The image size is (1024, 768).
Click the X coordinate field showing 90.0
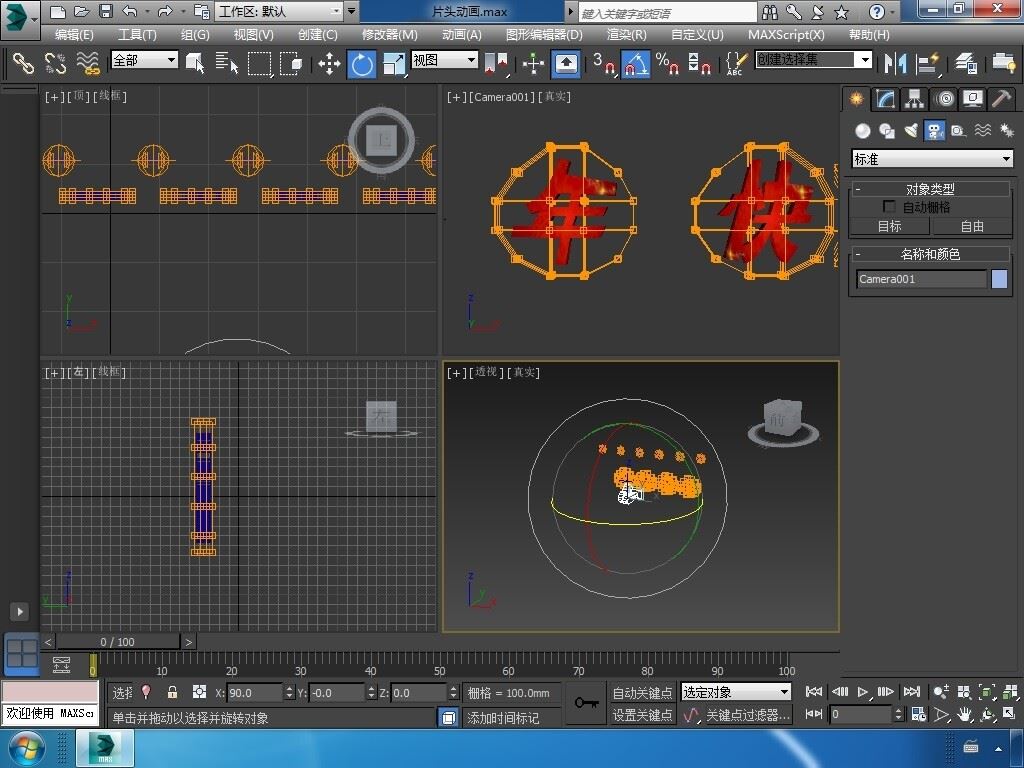point(255,692)
